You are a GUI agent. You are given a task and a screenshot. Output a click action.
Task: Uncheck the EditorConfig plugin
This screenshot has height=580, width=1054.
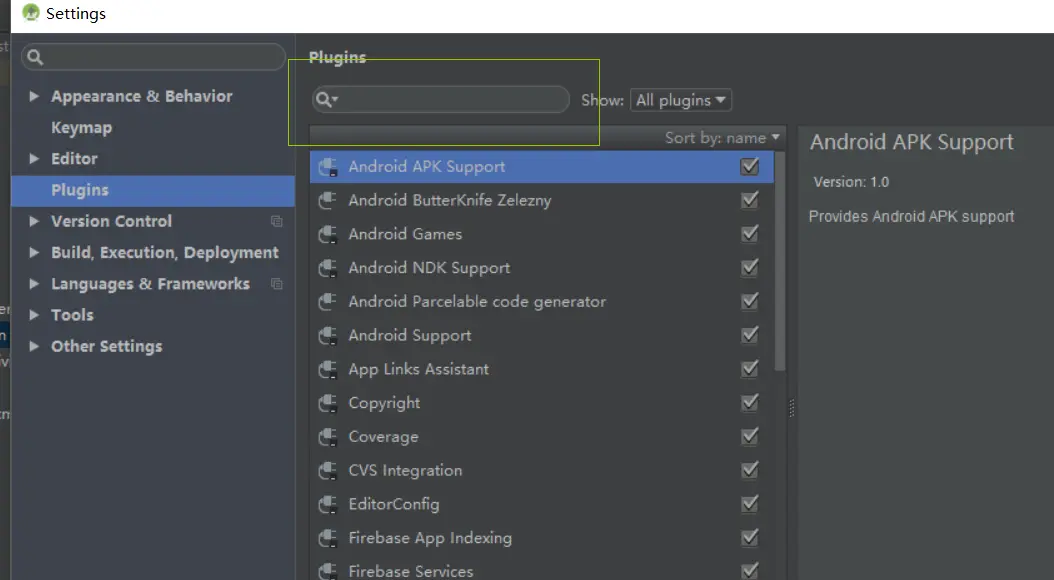click(749, 503)
